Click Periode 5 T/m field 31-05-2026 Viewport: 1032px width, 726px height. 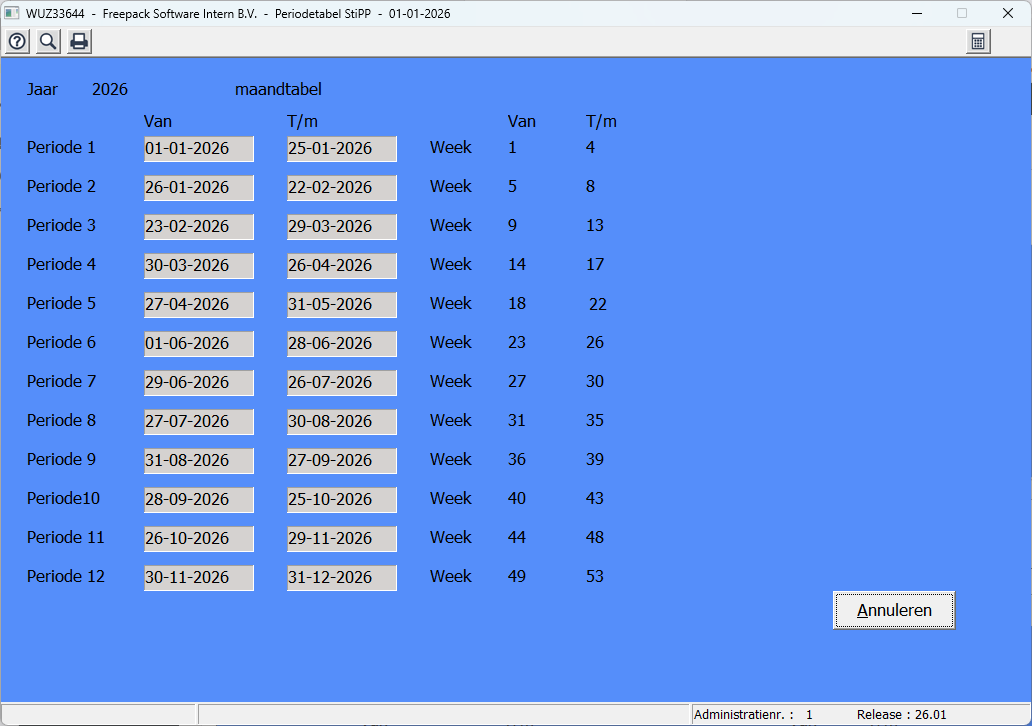341,305
